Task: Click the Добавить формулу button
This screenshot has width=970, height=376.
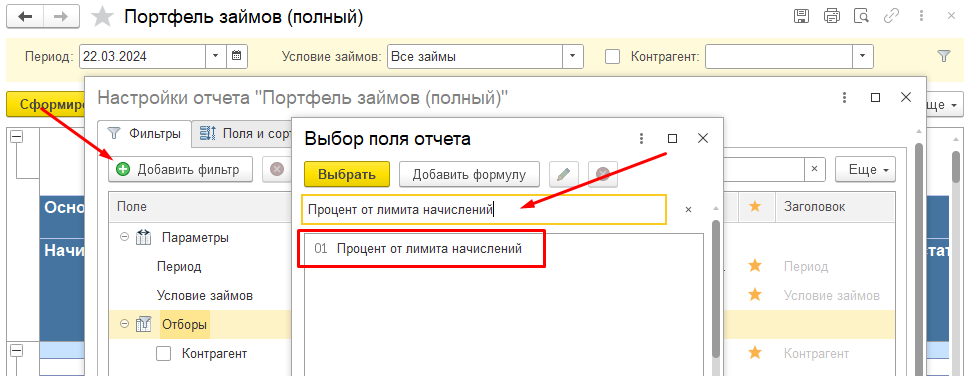Action: point(469,174)
